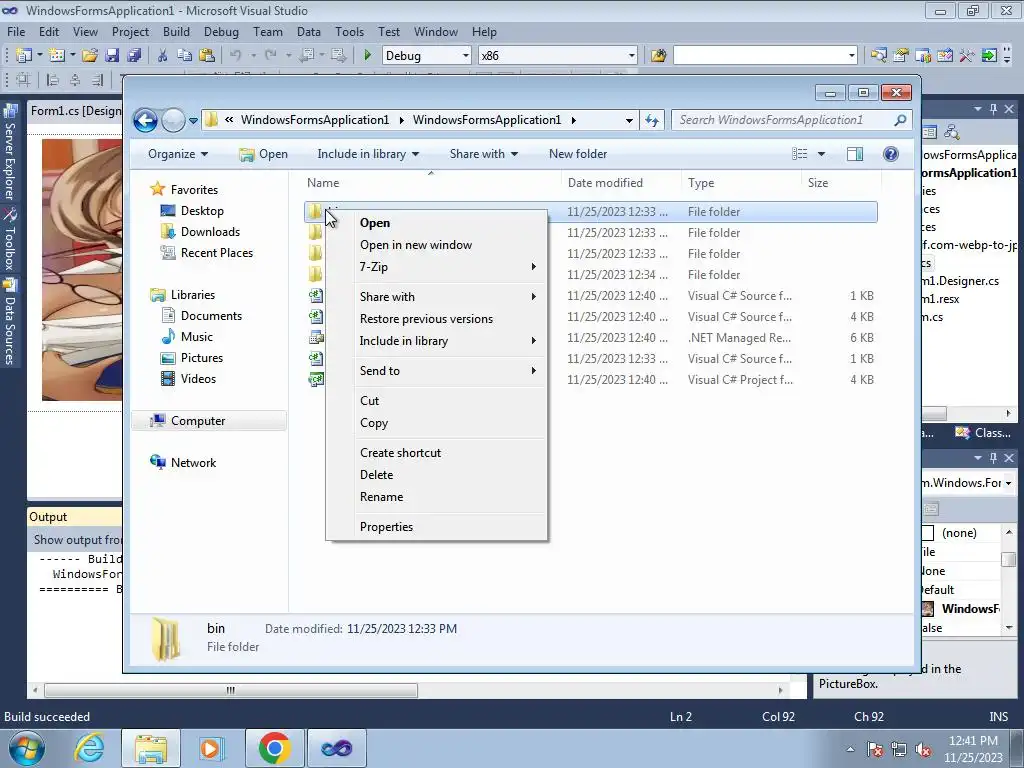Open Properties Window toolbar icon

901,56
